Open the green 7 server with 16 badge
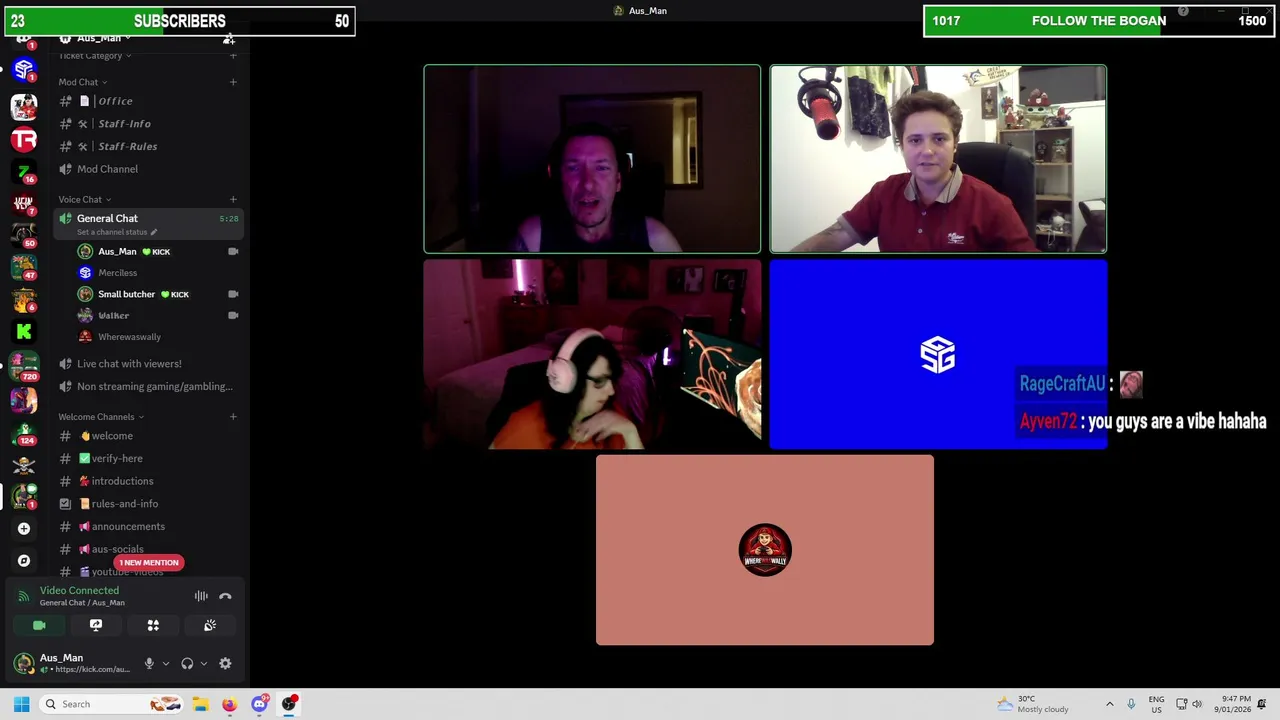This screenshot has width=1280, height=720. click(x=24, y=172)
